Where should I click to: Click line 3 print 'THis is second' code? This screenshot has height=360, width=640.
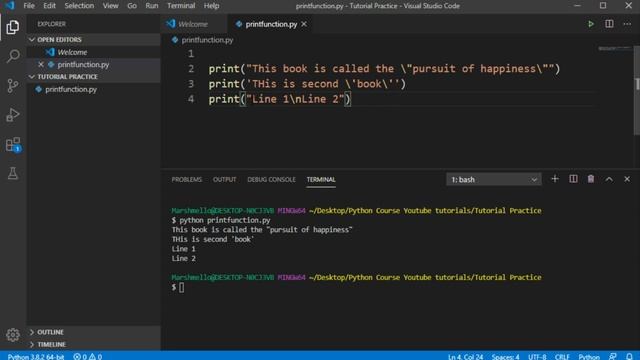click(307, 84)
